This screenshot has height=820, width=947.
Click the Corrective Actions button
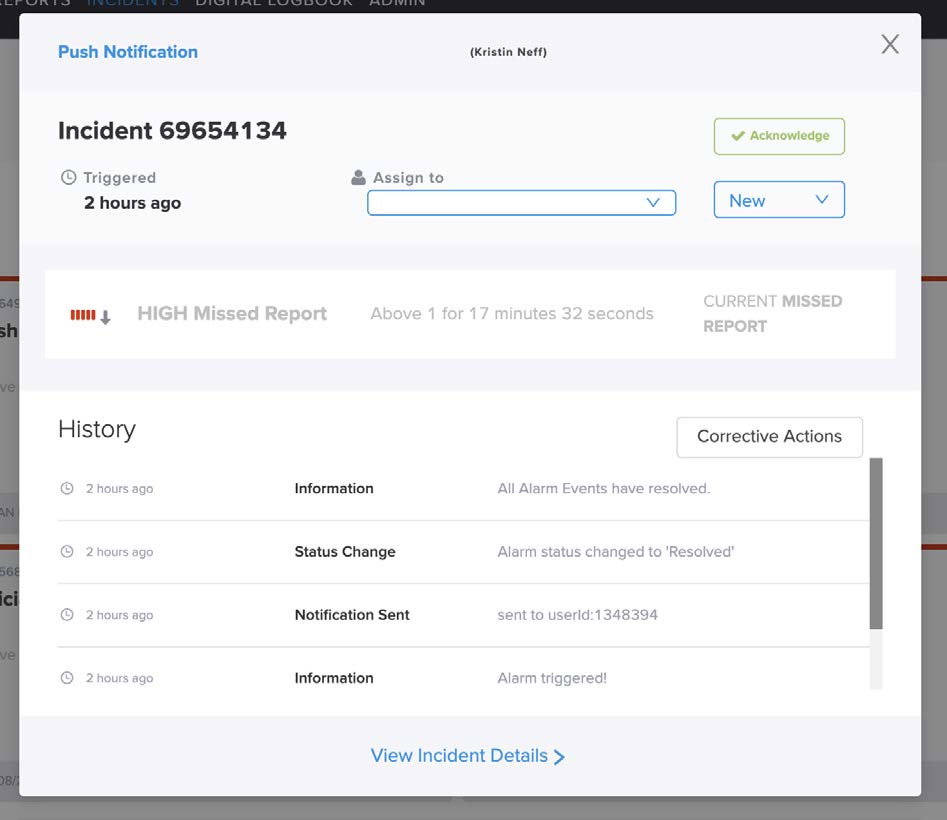[x=769, y=437]
